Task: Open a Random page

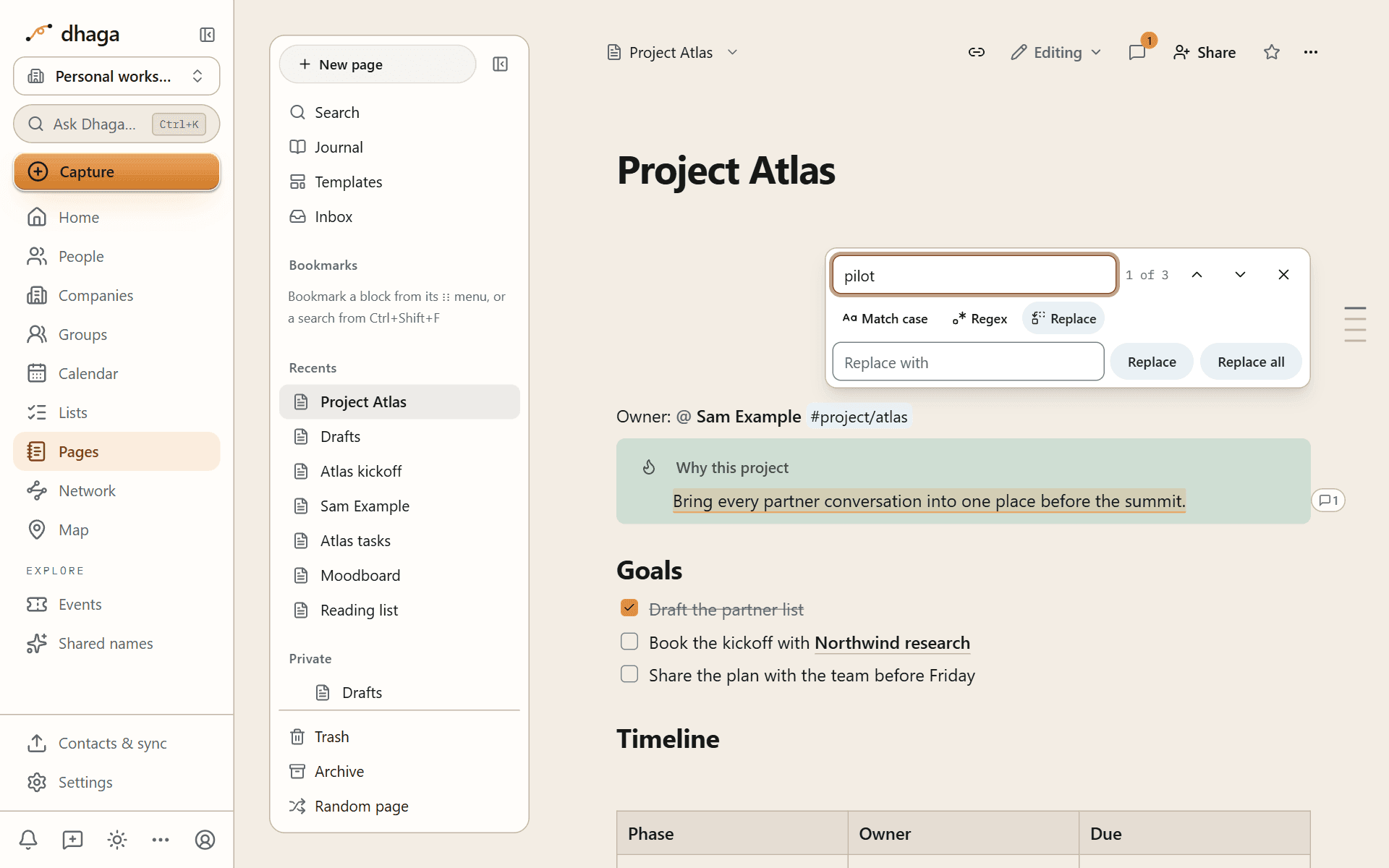Action: point(399,807)
